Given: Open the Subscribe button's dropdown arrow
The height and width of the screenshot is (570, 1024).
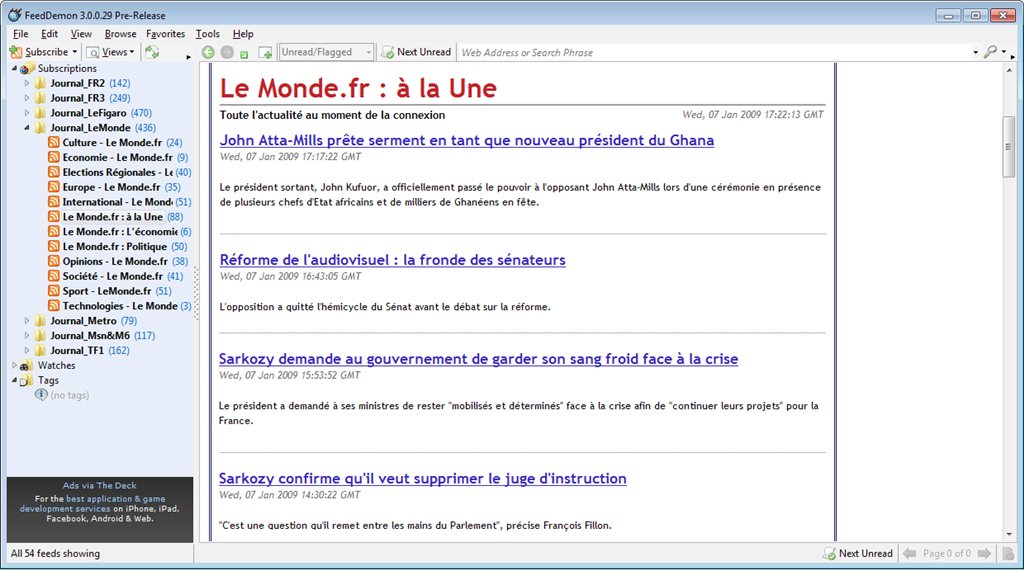Looking at the screenshot, I should pyautogui.click(x=74, y=52).
